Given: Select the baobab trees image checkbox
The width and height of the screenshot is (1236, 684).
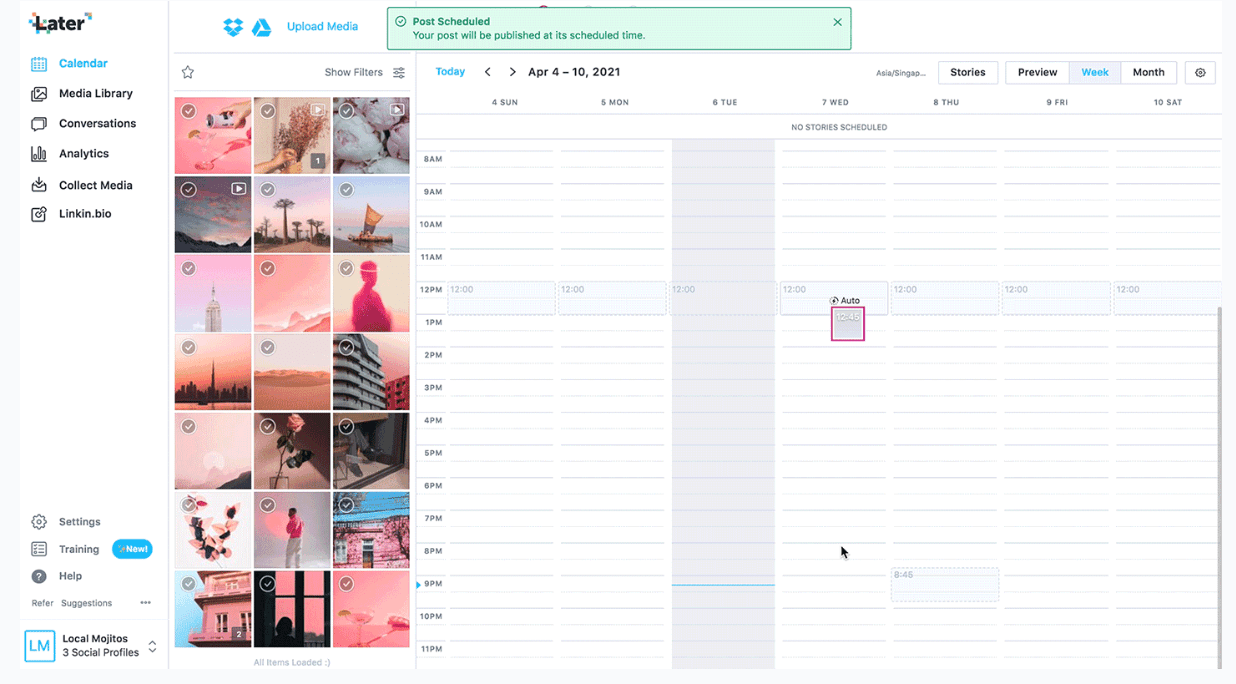Looking at the screenshot, I should point(268,190).
